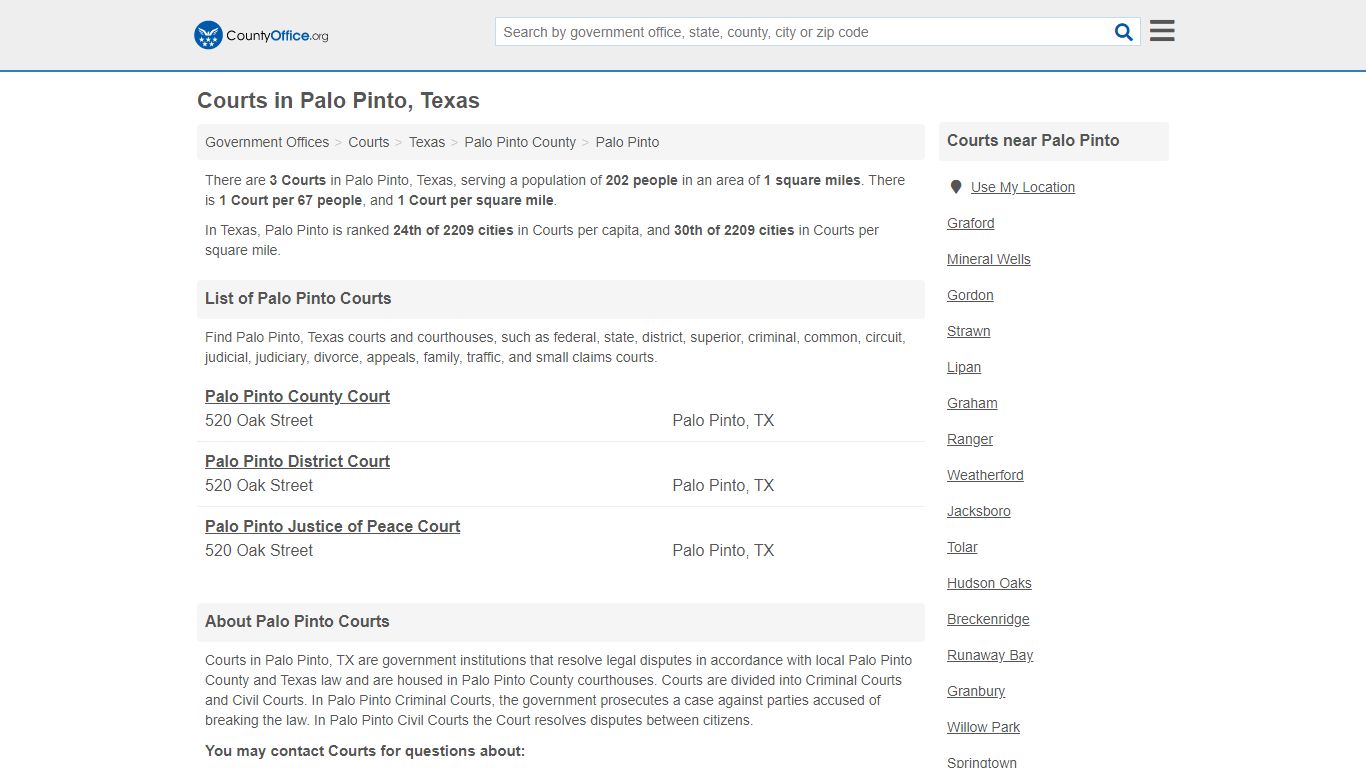Click the 'You may contact Courts' text
Screen dimensions: 1366x768
click(x=365, y=751)
